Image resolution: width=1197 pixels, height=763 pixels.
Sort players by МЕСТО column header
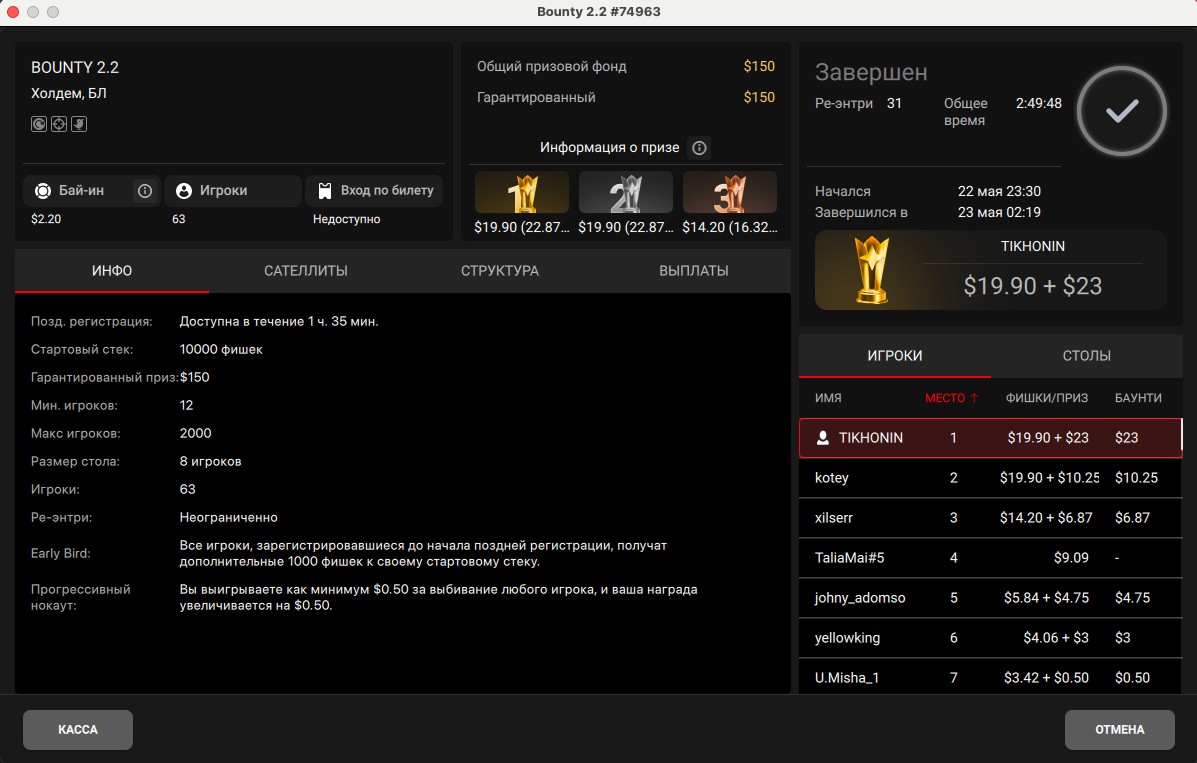[951, 398]
